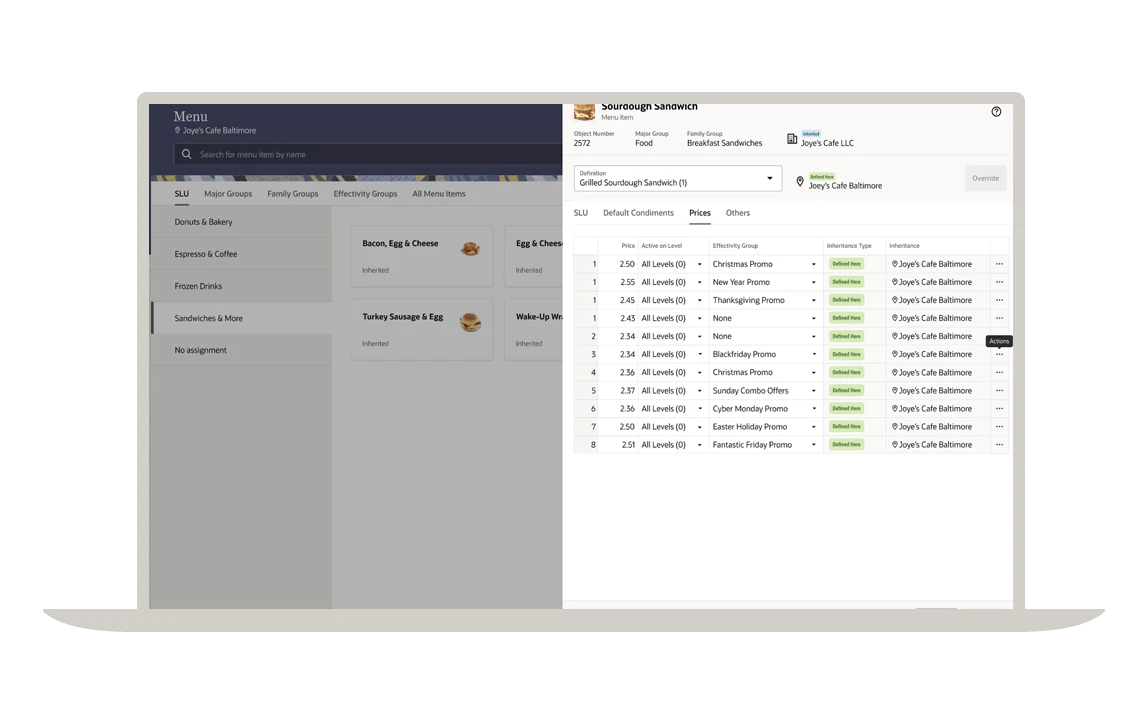1148x724 pixels.
Task: Go to the Family Groups tab
Action: point(292,194)
